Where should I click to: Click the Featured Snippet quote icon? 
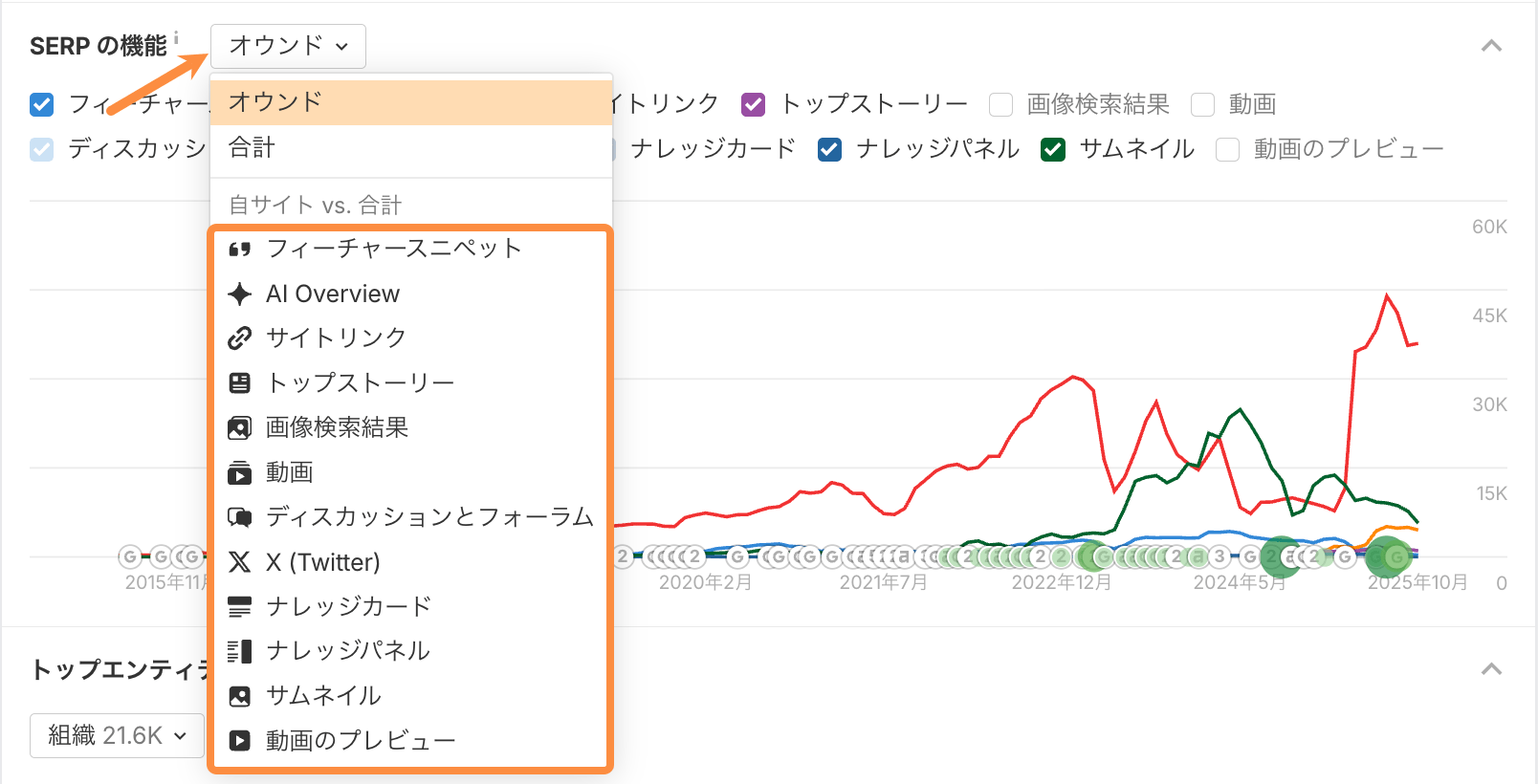click(240, 250)
